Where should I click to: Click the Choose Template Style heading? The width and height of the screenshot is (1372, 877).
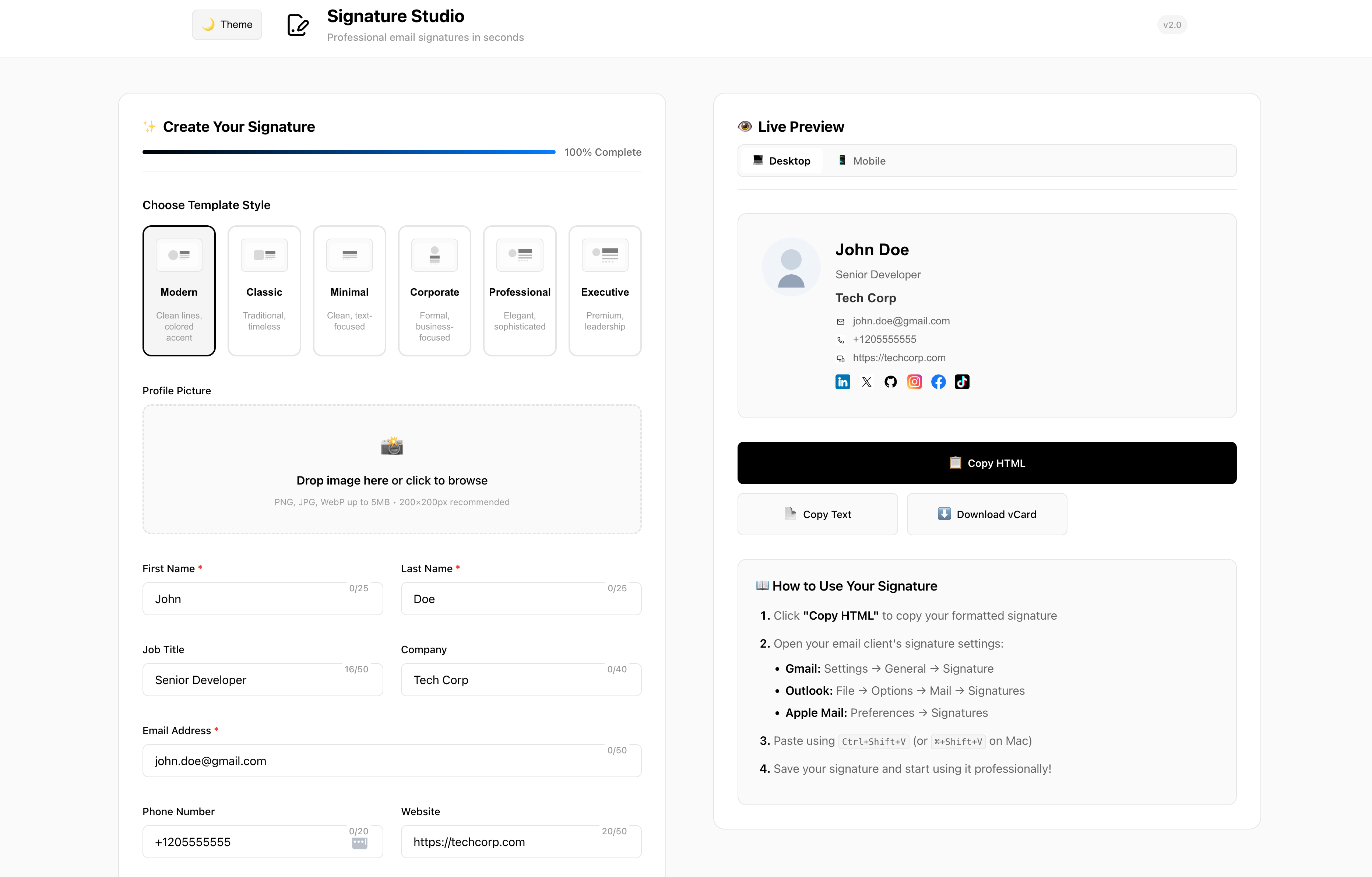click(206, 205)
